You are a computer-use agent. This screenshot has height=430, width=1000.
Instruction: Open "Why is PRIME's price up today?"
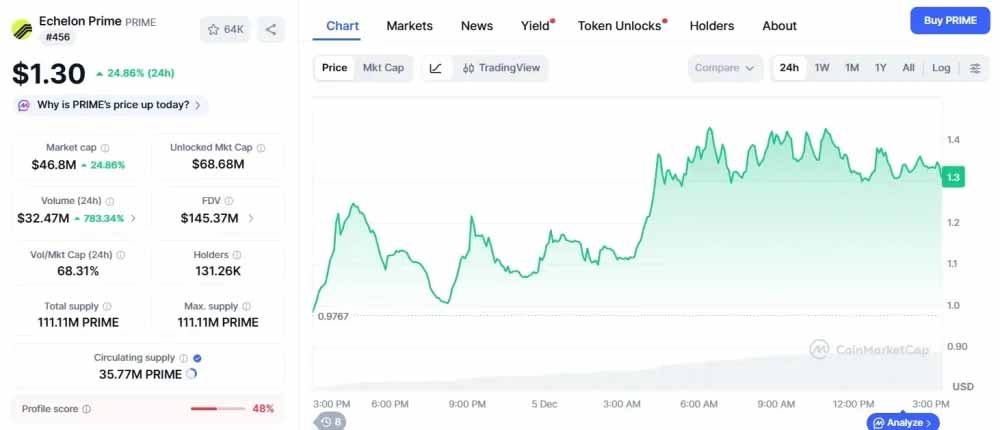(x=112, y=105)
